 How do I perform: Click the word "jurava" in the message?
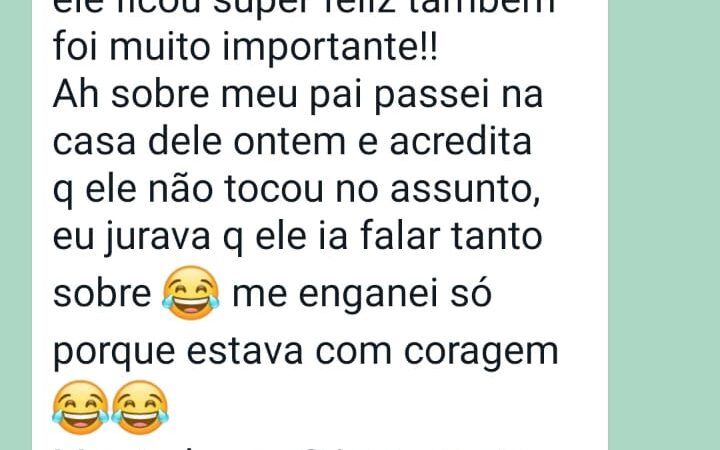pyautogui.click(x=158, y=238)
